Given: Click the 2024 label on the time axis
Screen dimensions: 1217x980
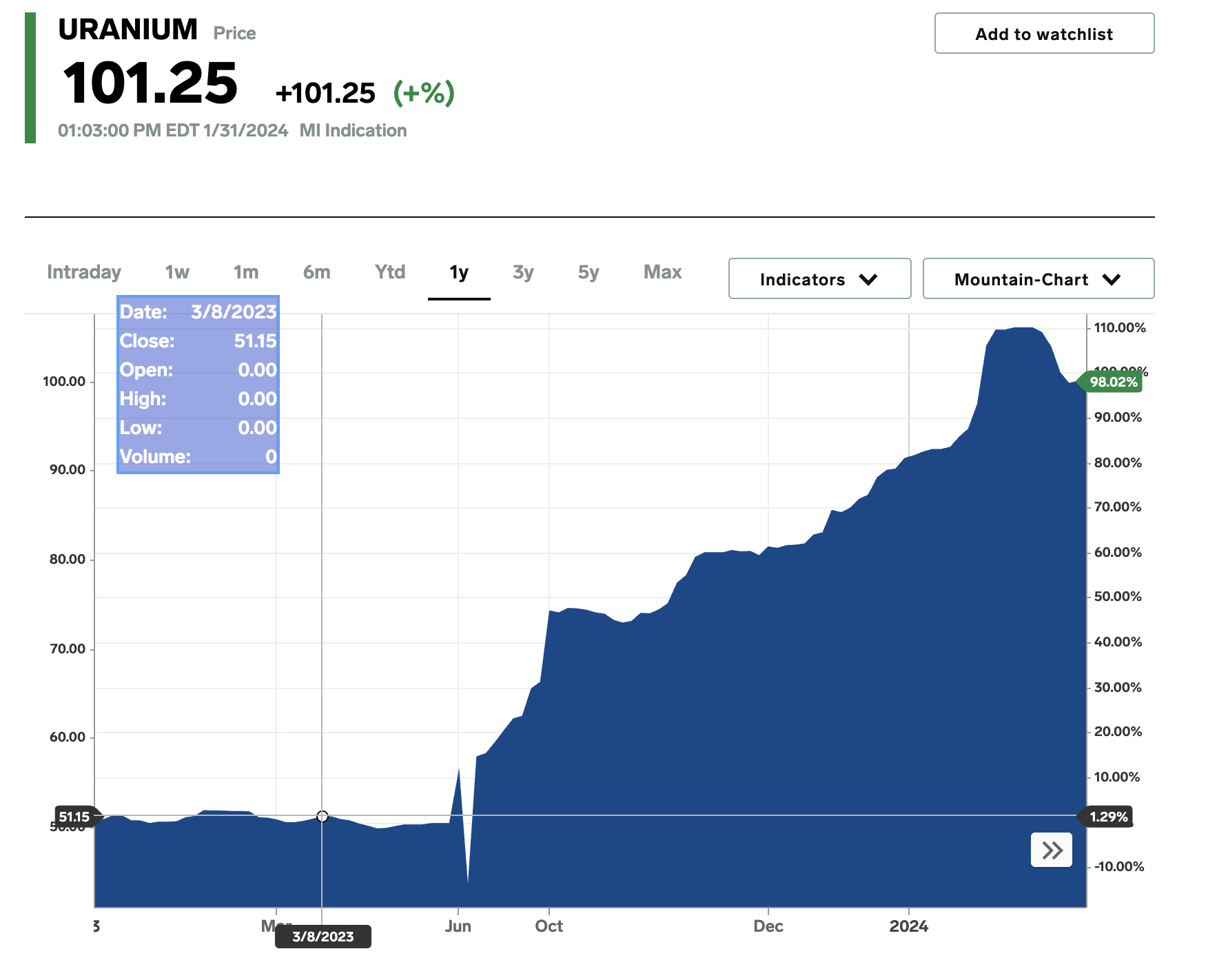Looking at the screenshot, I should [909, 926].
